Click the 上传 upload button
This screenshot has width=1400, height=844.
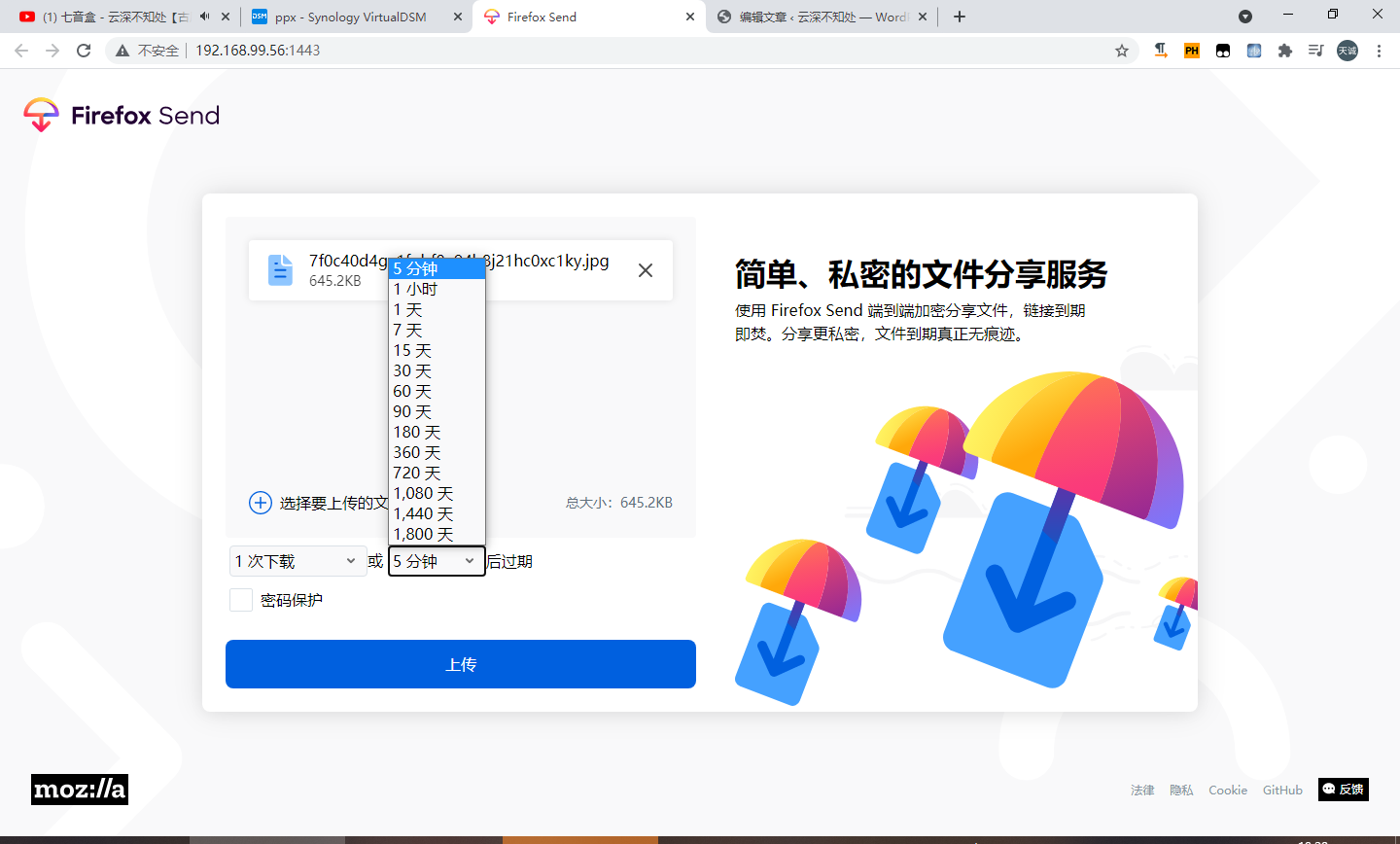460,664
